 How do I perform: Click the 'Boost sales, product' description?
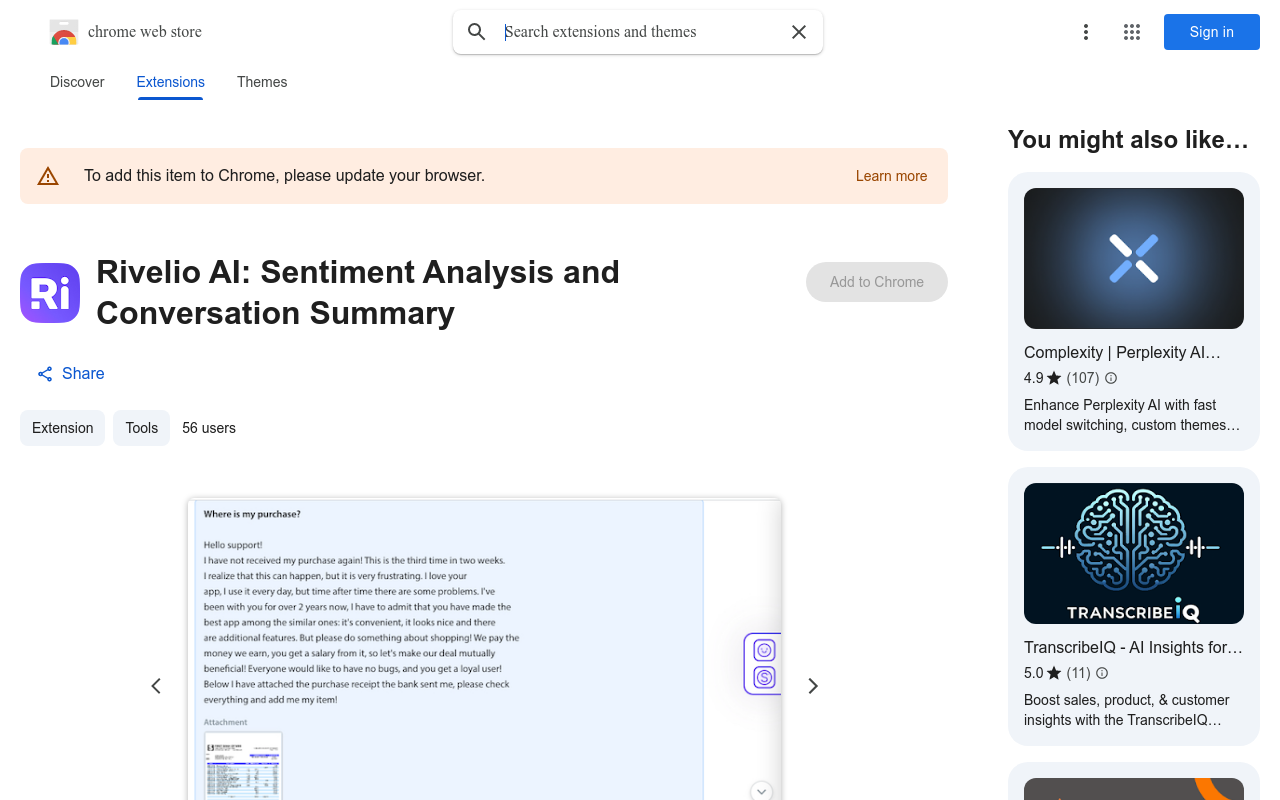point(1127,710)
